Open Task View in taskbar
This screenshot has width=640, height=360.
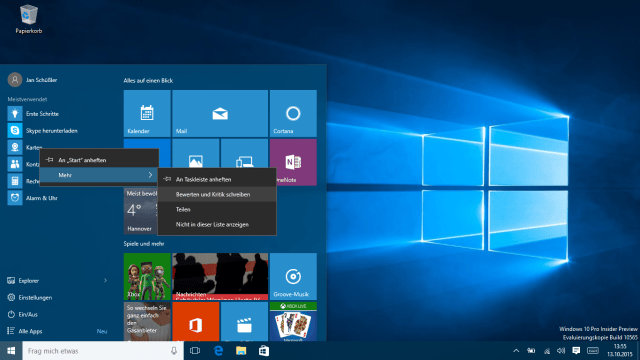pyautogui.click(x=195, y=351)
